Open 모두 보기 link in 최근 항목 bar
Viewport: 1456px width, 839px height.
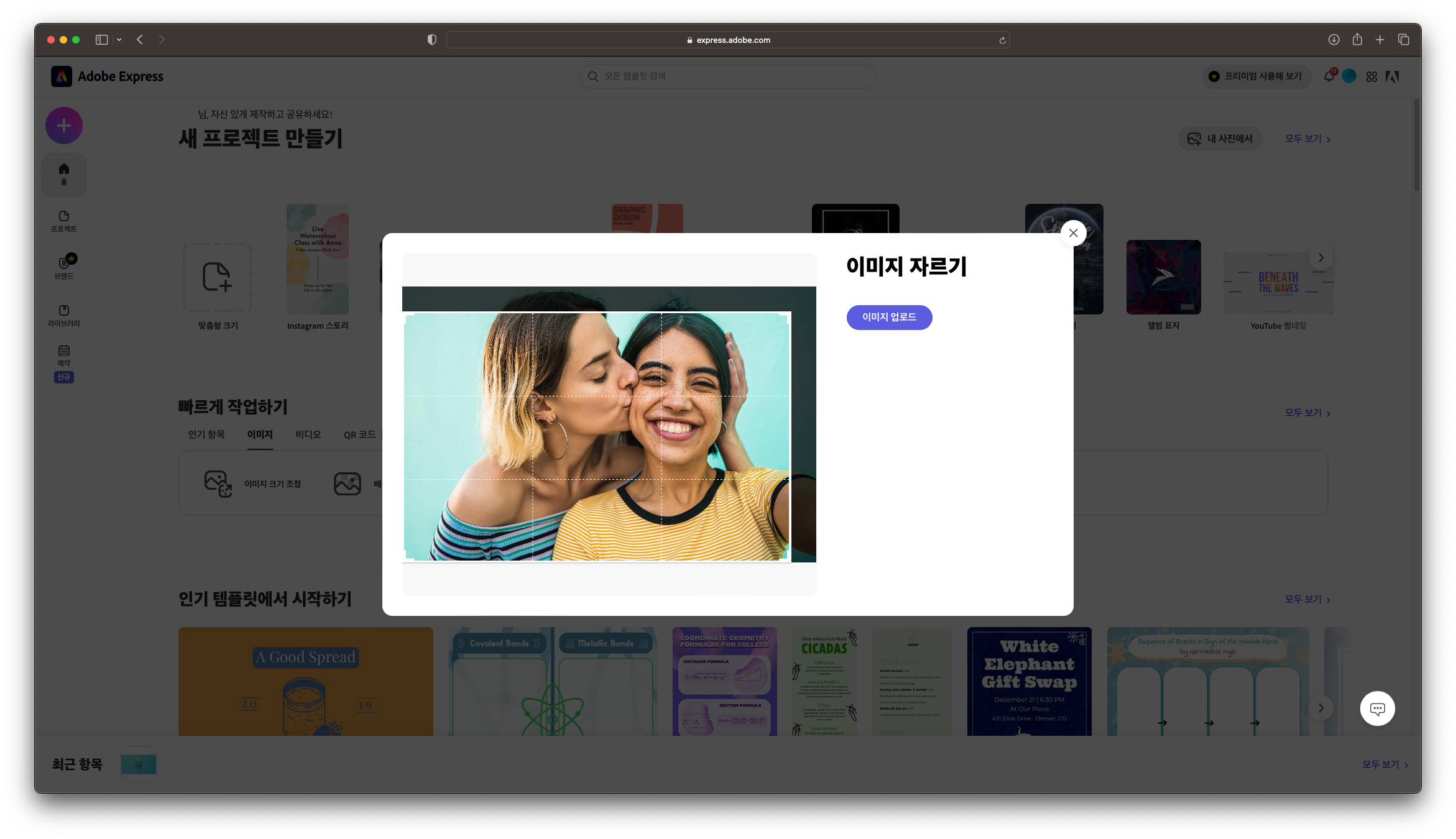pyautogui.click(x=1385, y=764)
